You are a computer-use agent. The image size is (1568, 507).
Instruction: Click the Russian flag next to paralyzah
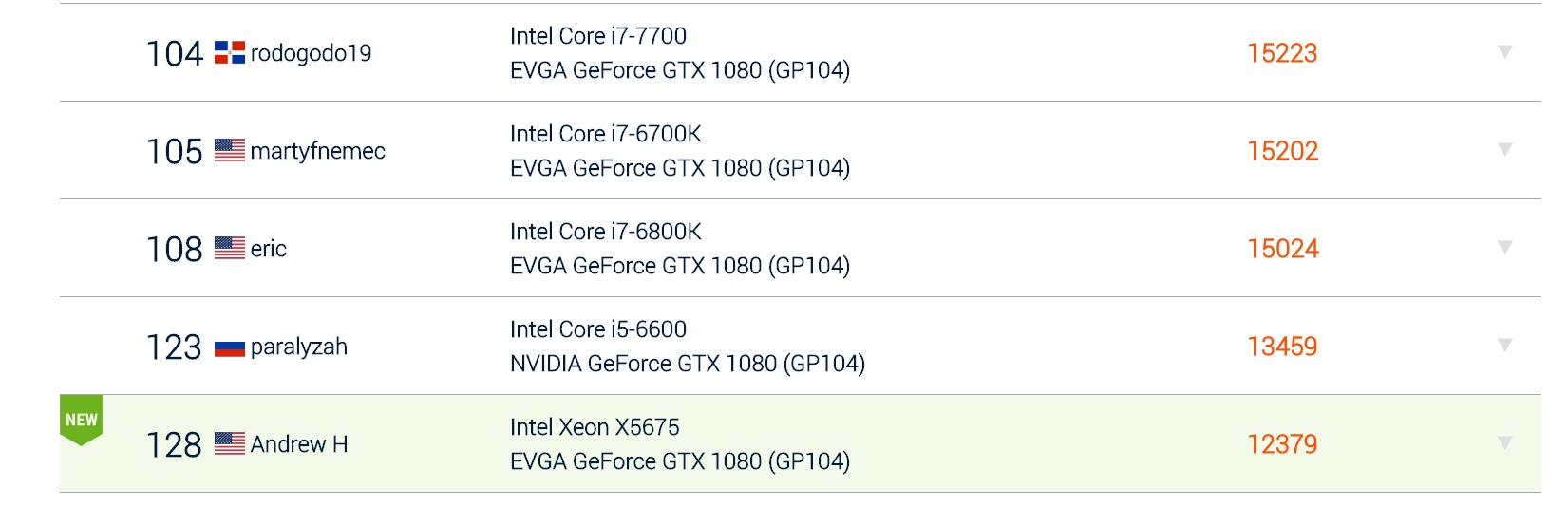pos(230,347)
